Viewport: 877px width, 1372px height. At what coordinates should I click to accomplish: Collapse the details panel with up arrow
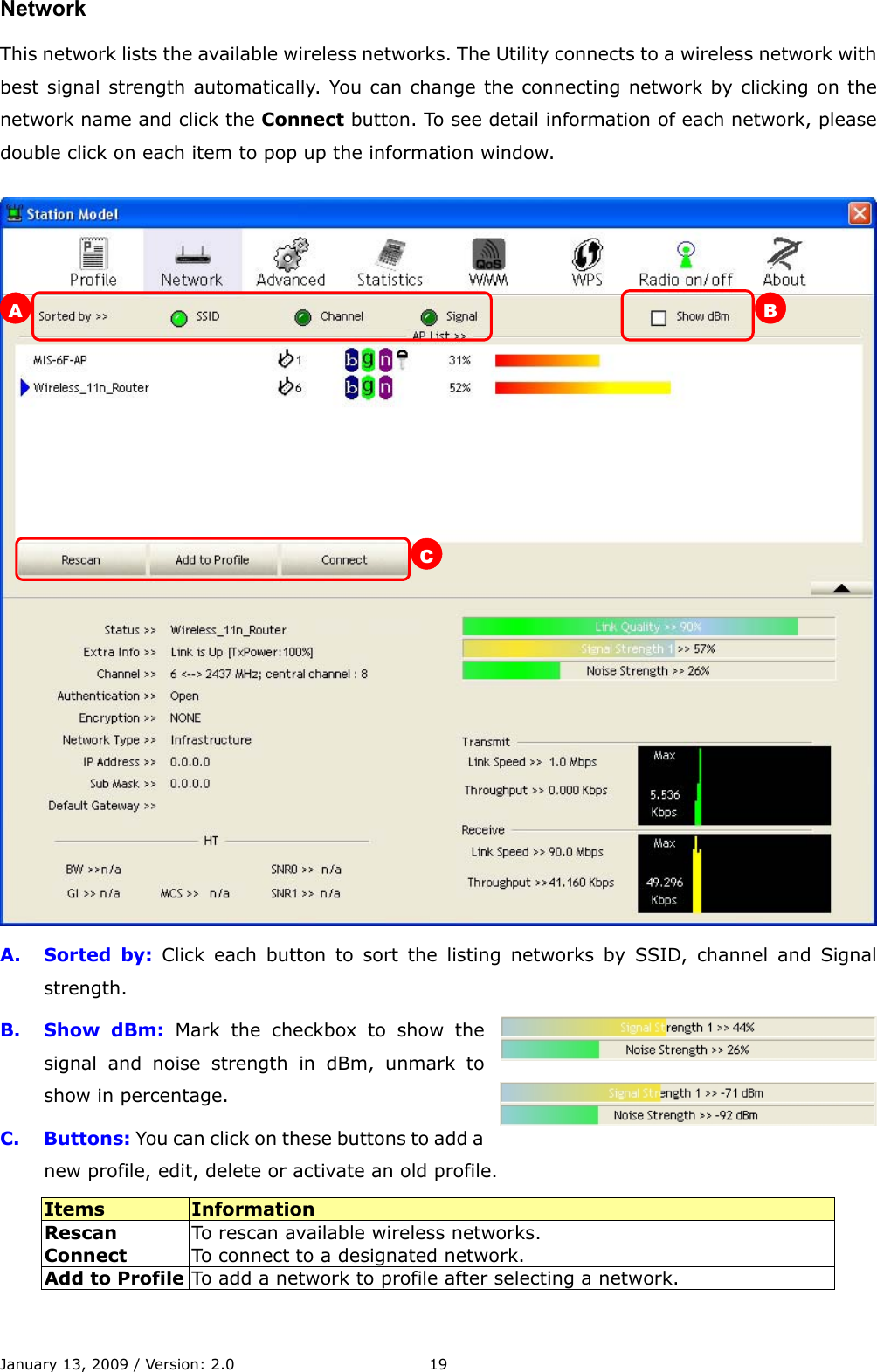(841, 588)
